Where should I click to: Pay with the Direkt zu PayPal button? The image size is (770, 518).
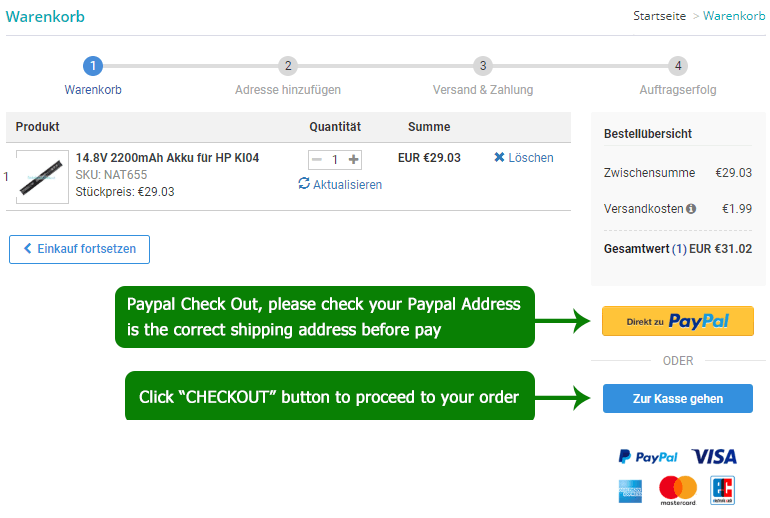coord(677,321)
